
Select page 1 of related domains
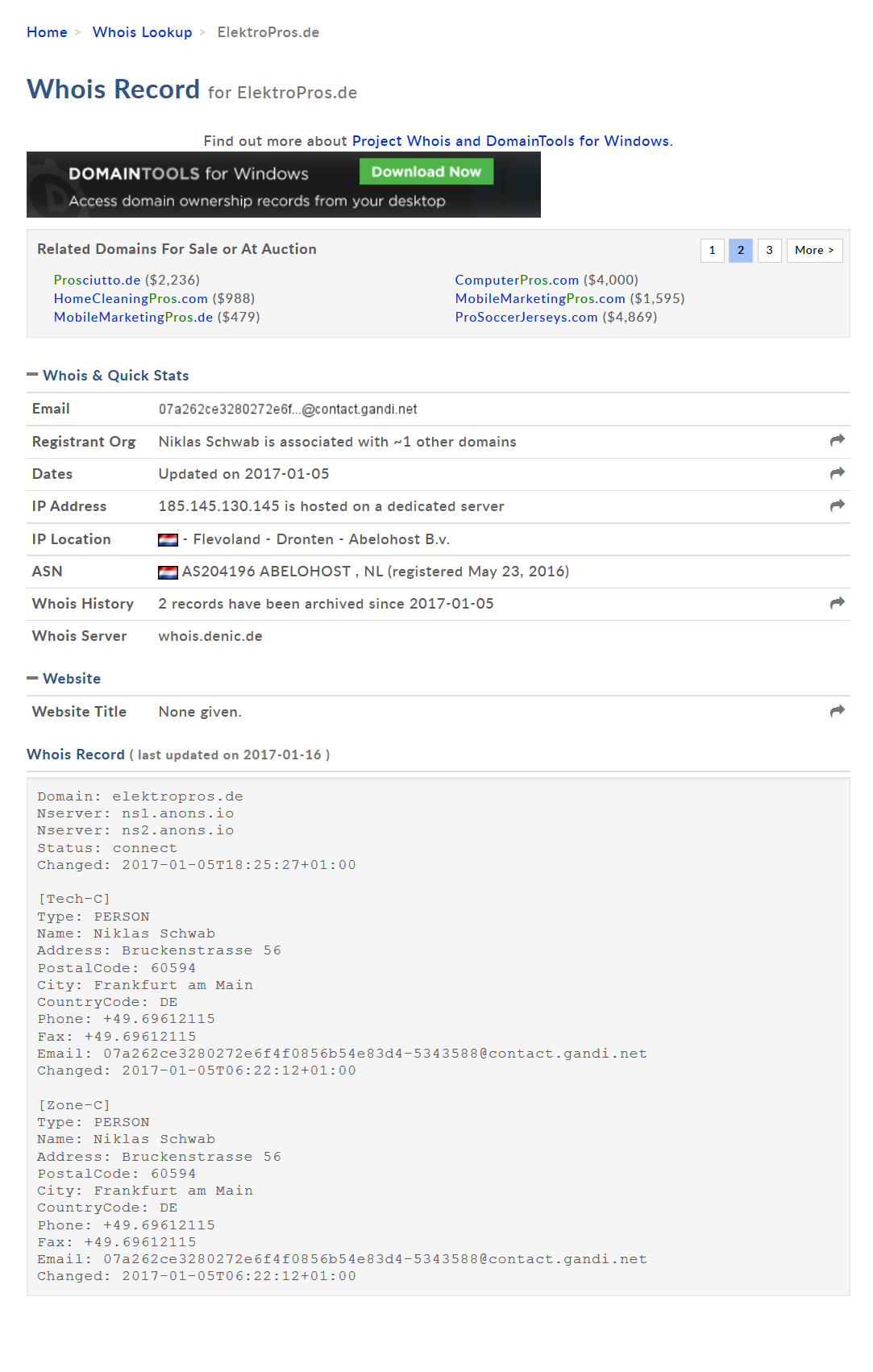click(x=712, y=251)
